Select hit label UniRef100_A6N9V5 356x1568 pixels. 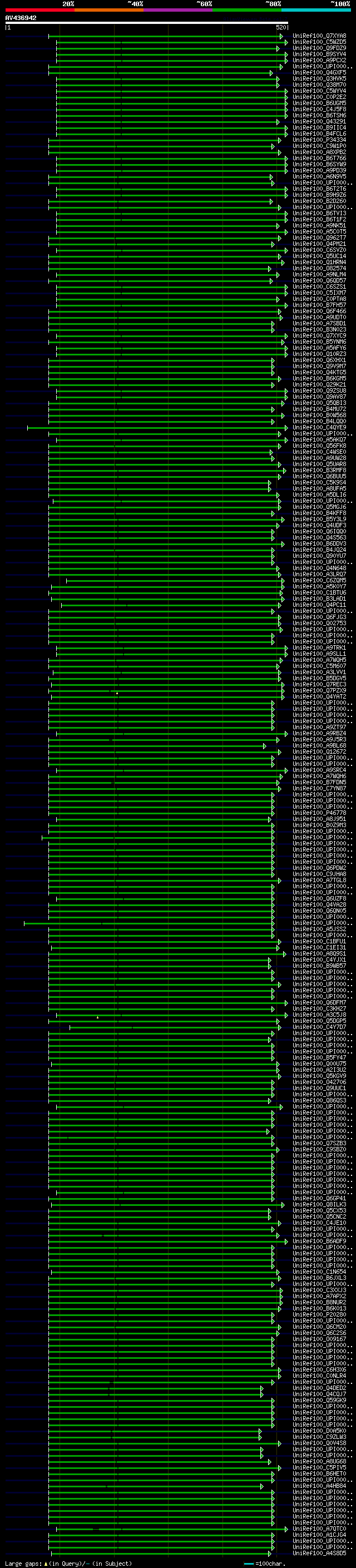pyautogui.click(x=319, y=177)
